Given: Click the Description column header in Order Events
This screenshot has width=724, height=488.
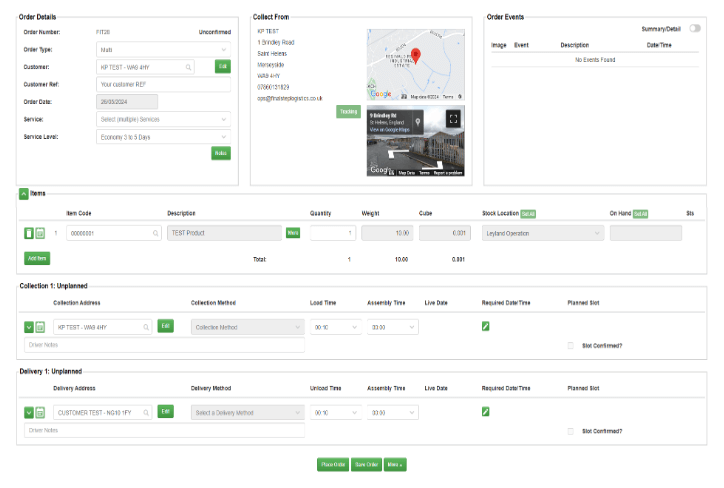Looking at the screenshot, I should coord(574,45).
